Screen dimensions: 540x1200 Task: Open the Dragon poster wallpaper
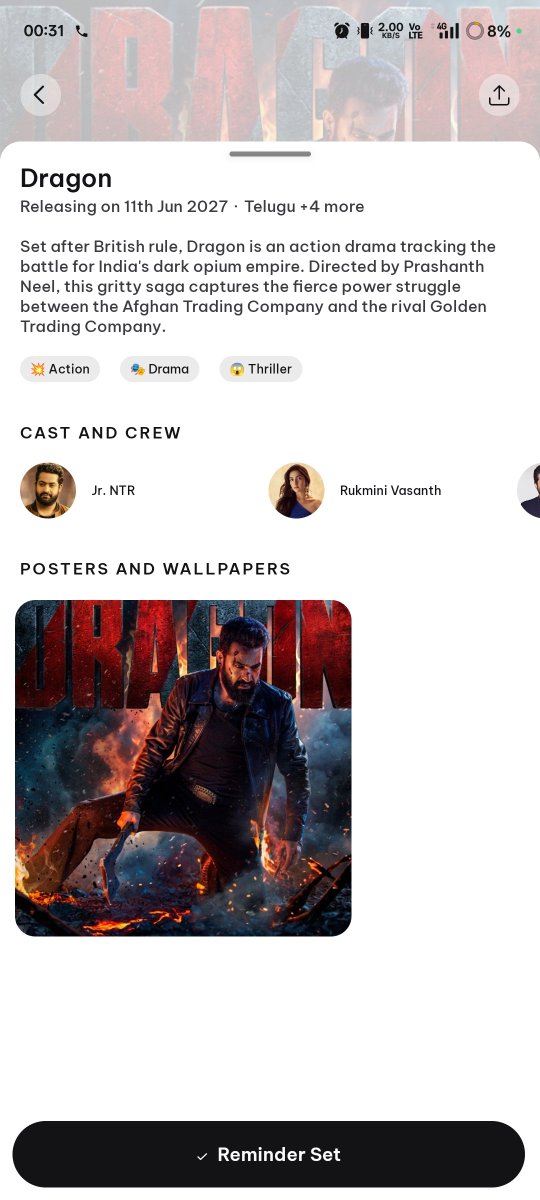click(x=183, y=768)
